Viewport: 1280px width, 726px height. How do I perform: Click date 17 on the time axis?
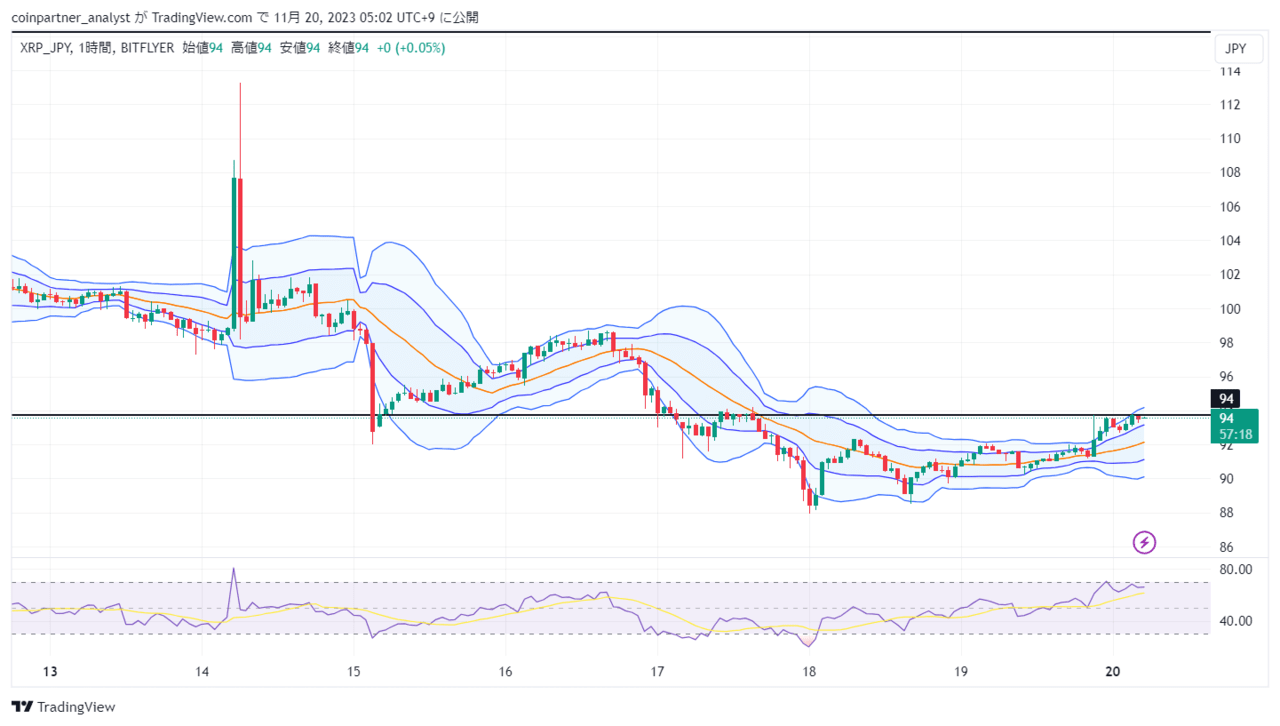pyautogui.click(x=657, y=671)
